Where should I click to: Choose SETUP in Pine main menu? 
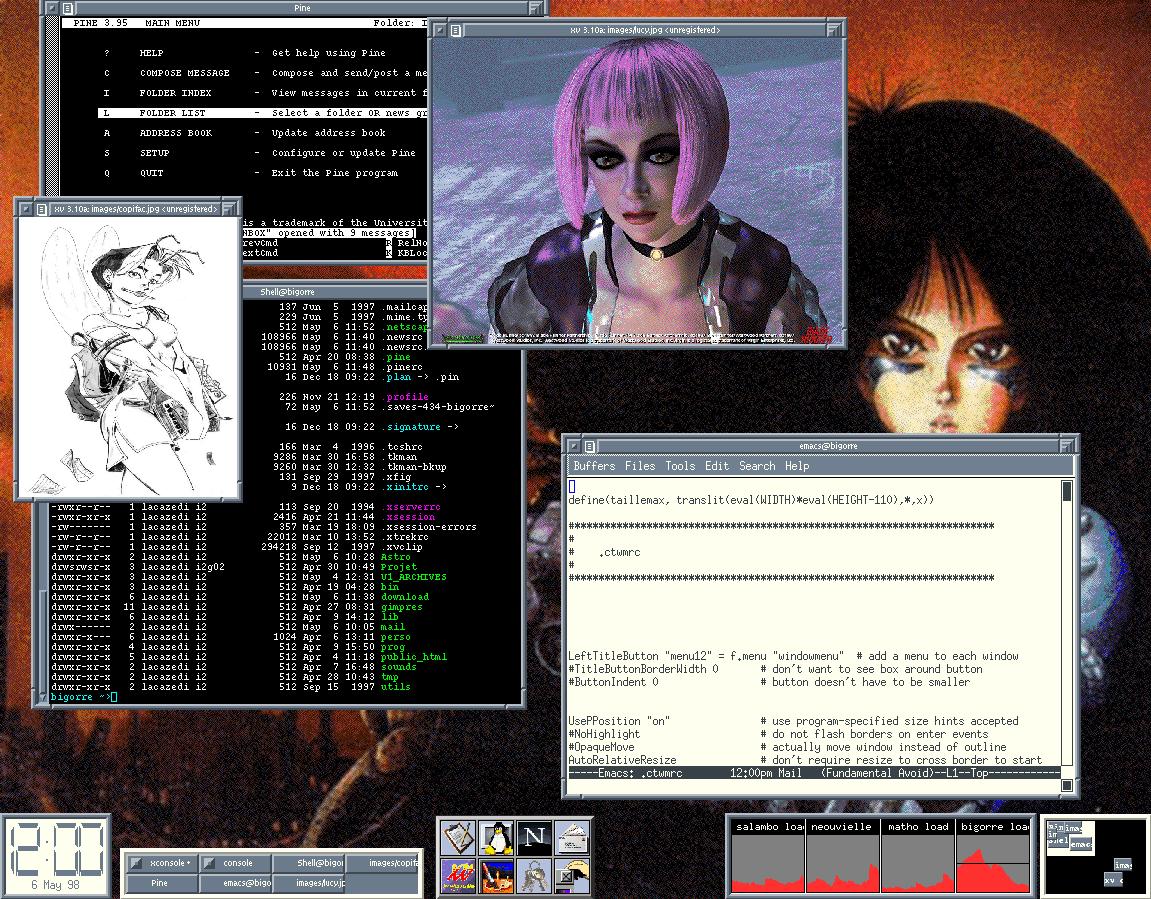point(154,153)
